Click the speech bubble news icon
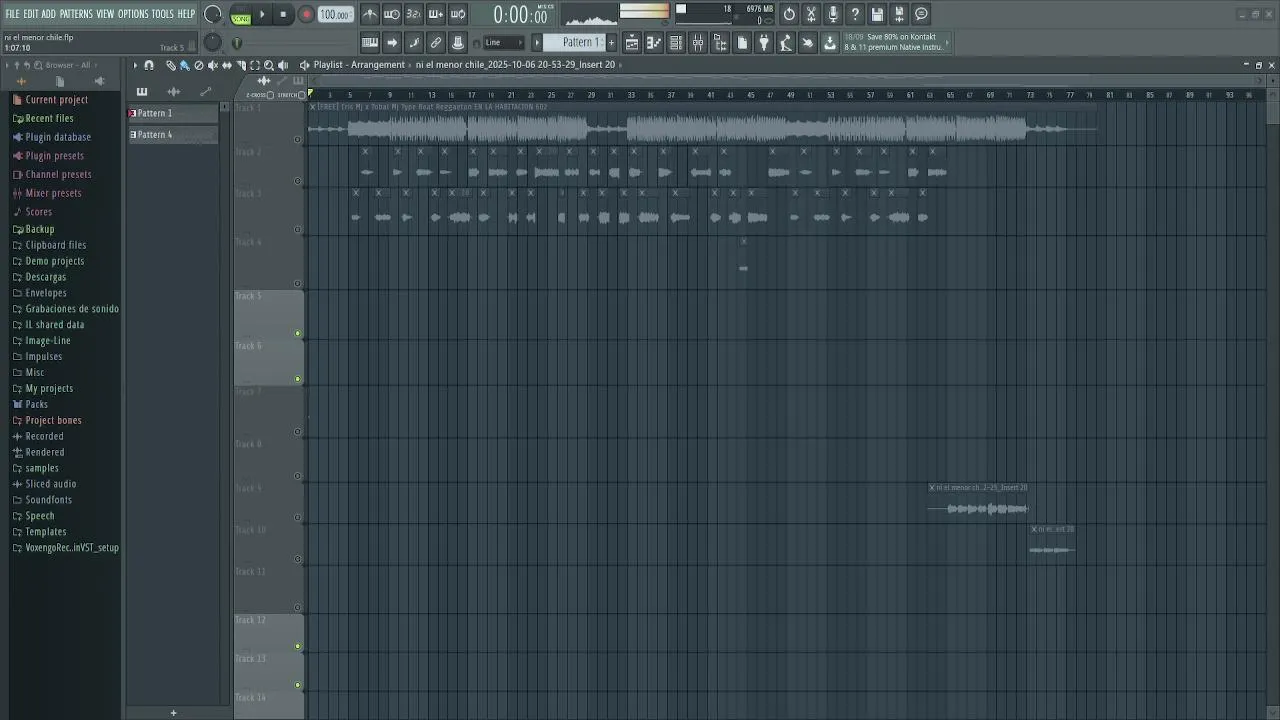Viewport: 1280px width, 720px height. pos(921,14)
